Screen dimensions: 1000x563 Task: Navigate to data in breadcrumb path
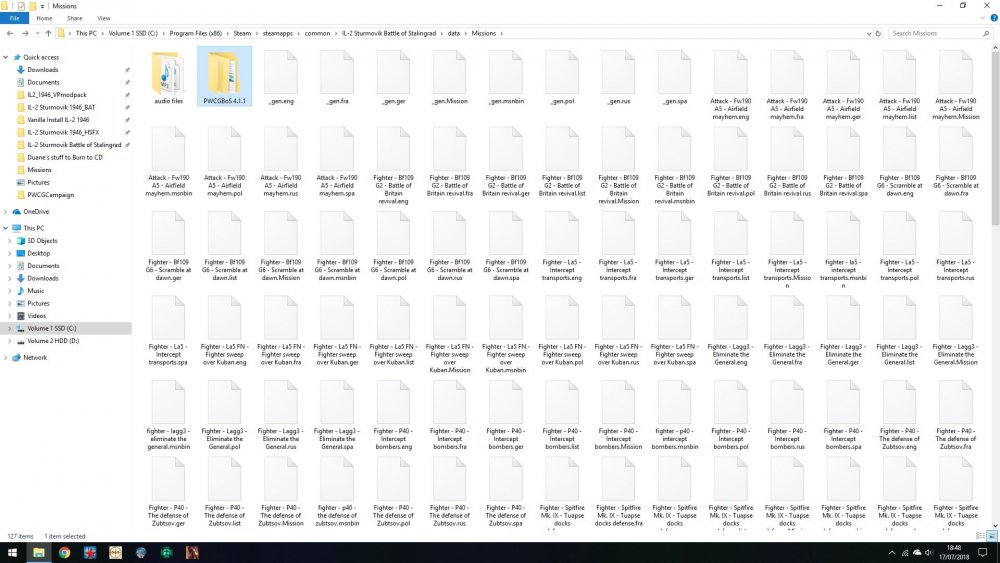click(453, 33)
